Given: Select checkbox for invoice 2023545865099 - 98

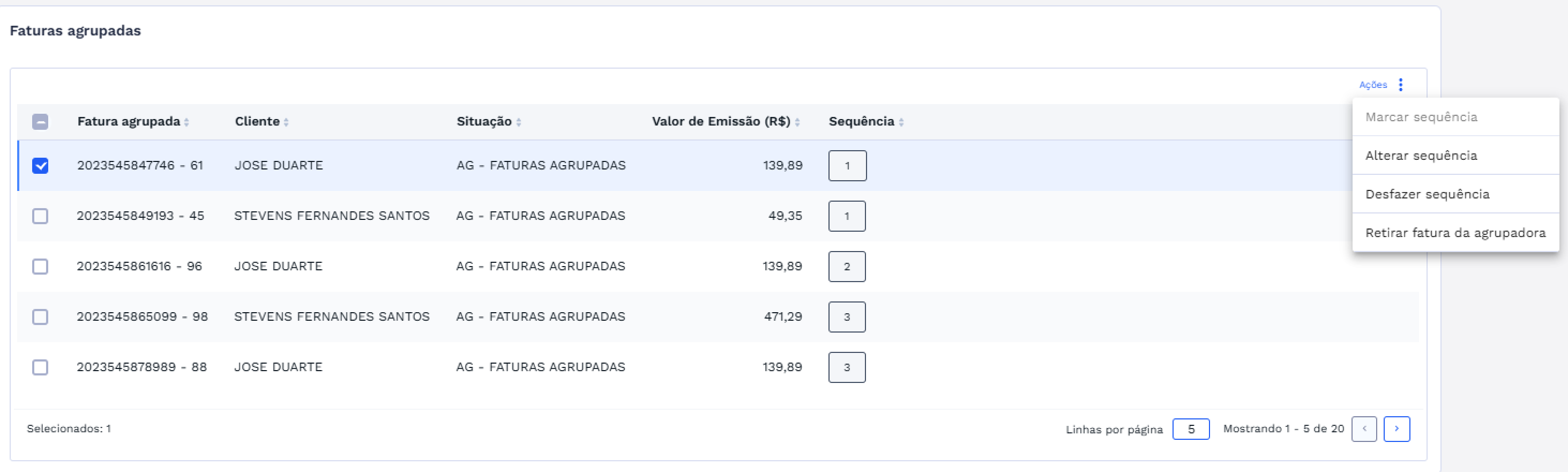Looking at the screenshot, I should pos(40,316).
